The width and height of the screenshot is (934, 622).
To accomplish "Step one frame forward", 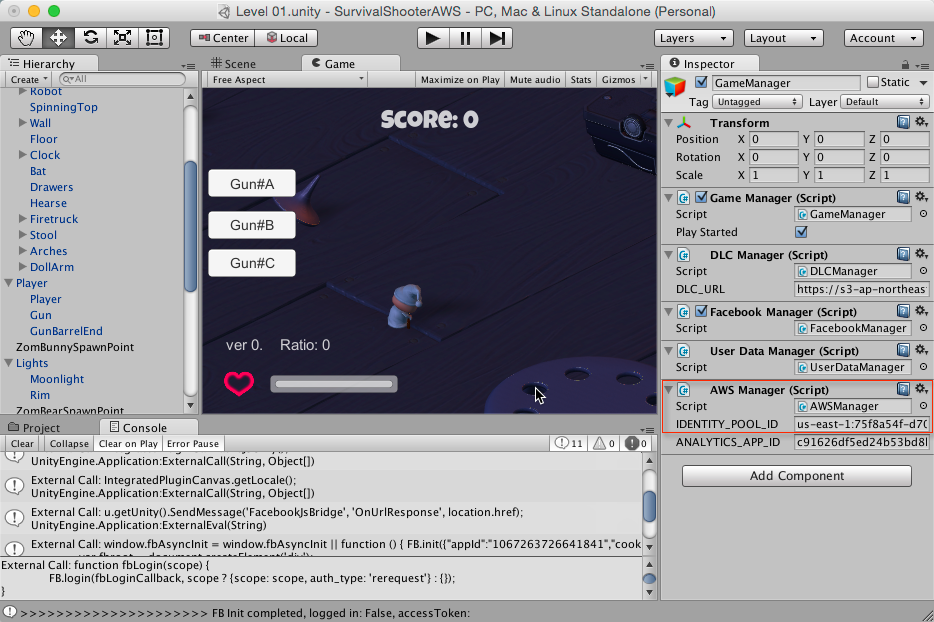I will pos(497,38).
